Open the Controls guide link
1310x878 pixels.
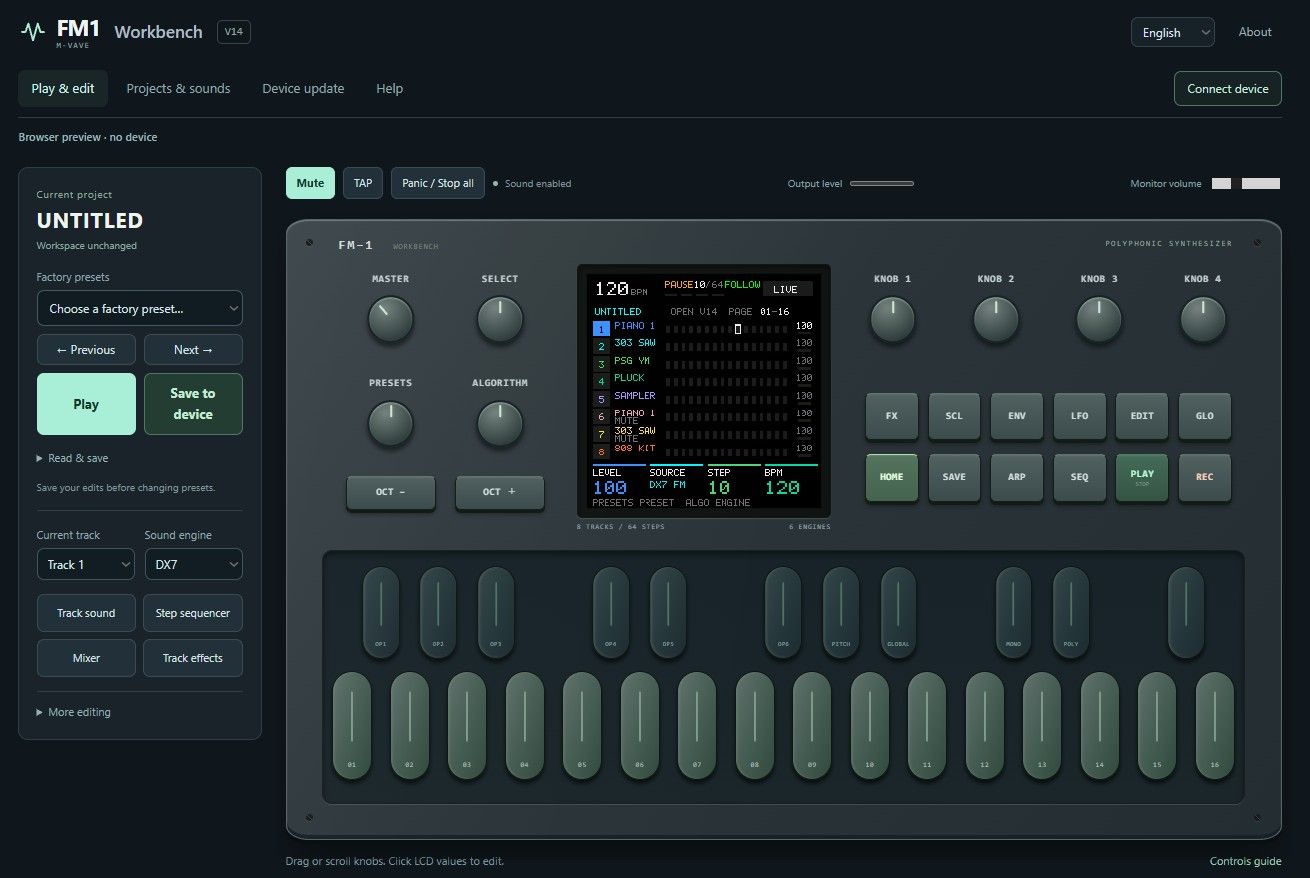[x=1245, y=861]
